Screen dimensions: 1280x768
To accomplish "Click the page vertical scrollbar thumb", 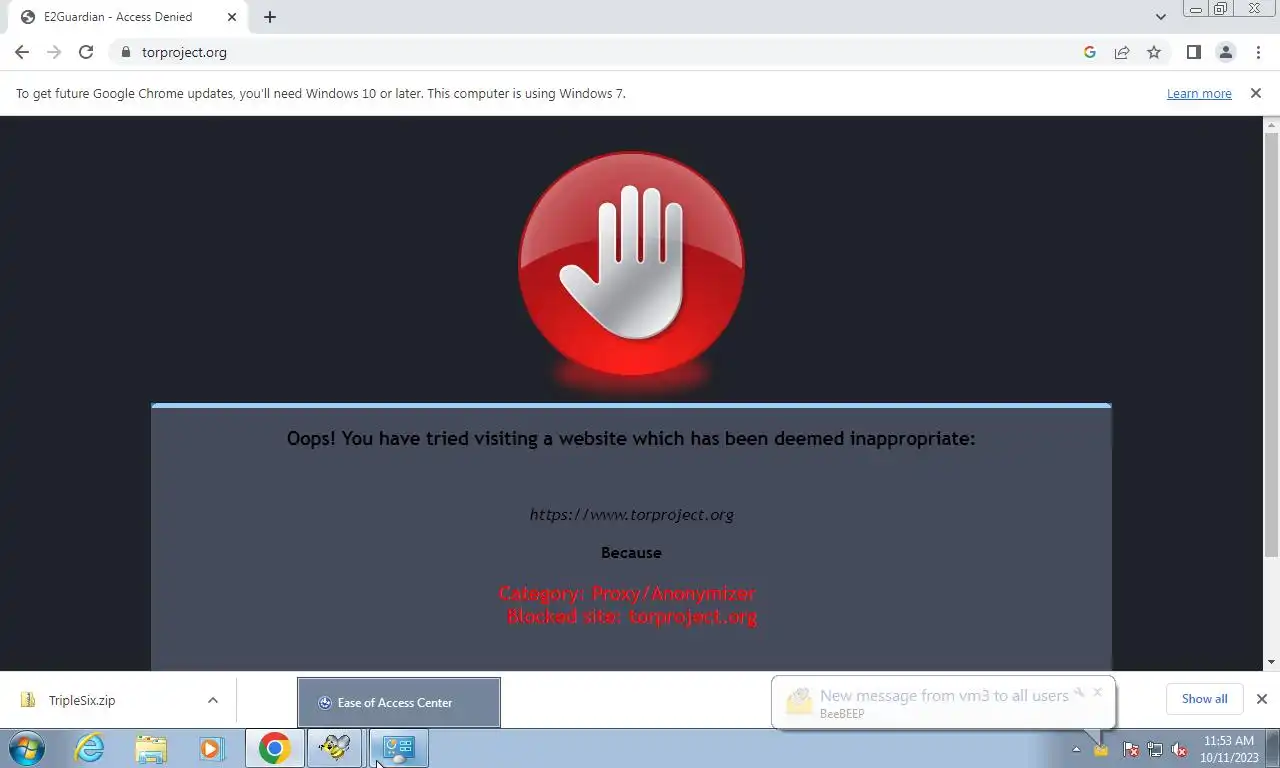I will pyautogui.click(x=1272, y=345).
